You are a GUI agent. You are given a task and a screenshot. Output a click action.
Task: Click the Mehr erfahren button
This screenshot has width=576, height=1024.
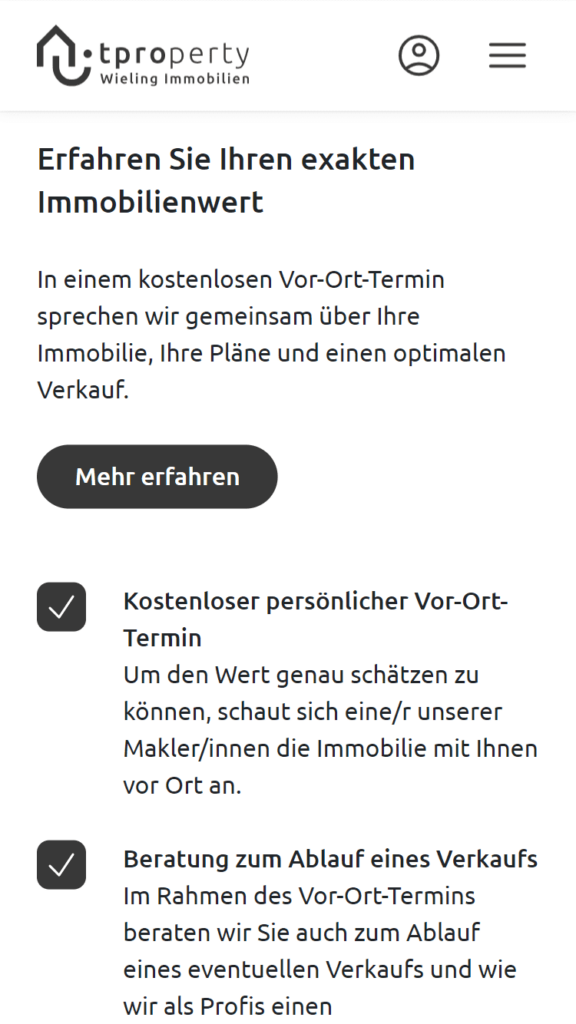click(x=157, y=477)
